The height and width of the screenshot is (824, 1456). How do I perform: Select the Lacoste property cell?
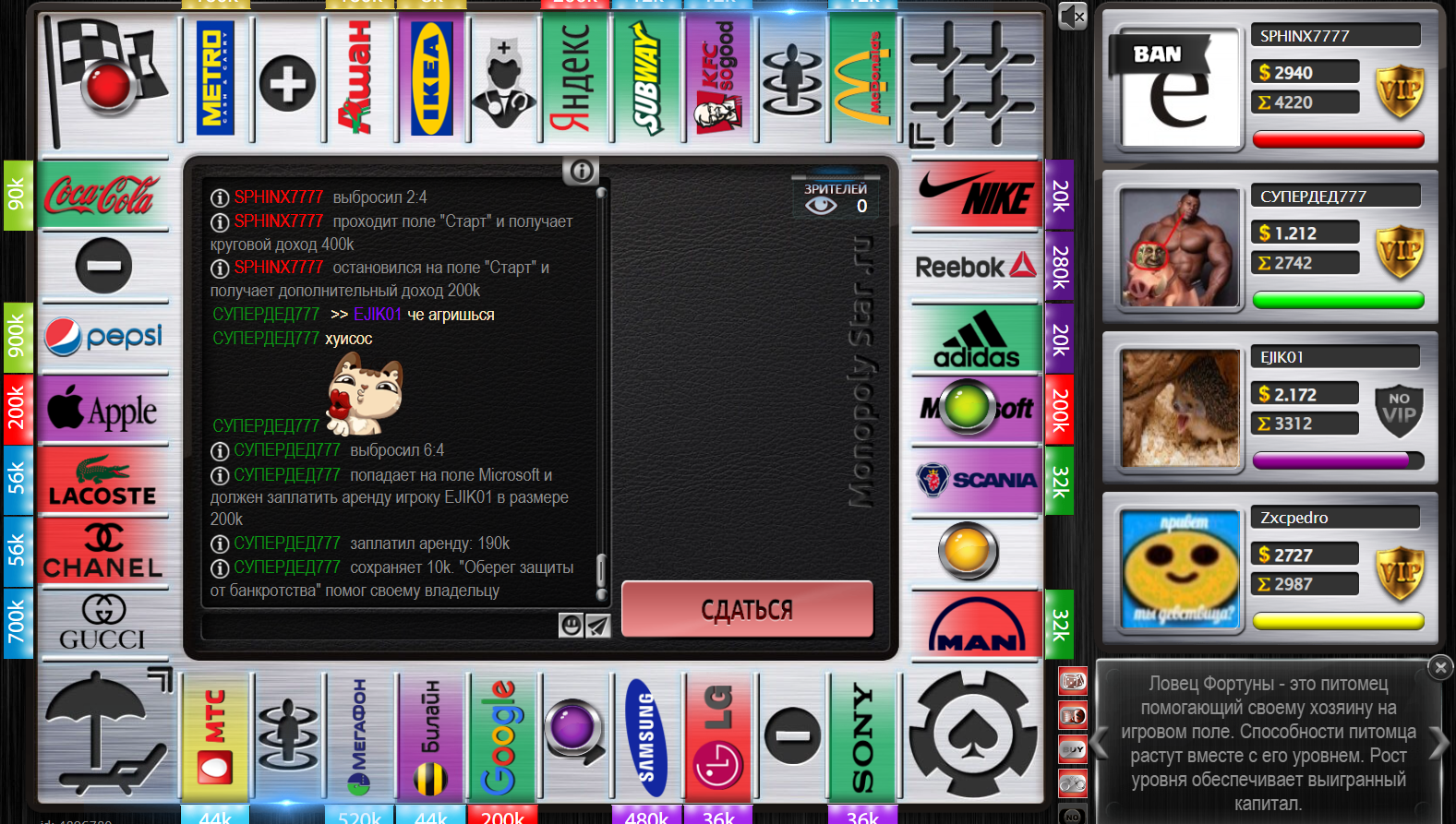(104, 481)
